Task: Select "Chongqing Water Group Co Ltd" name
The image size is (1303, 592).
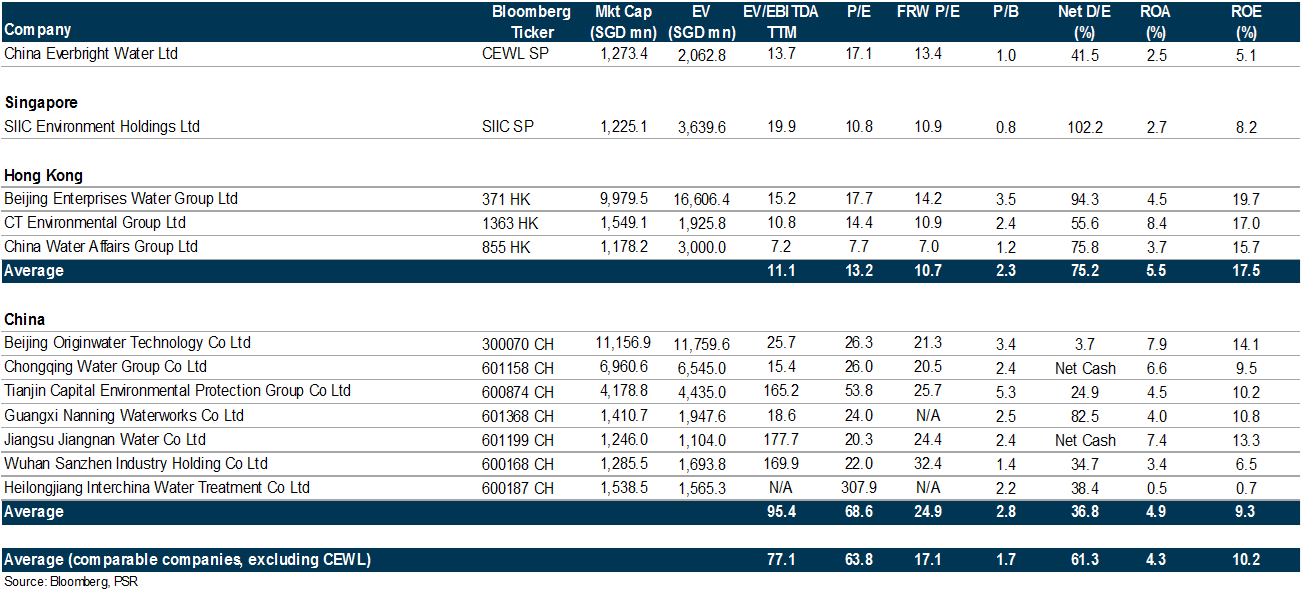Action: [x=106, y=366]
